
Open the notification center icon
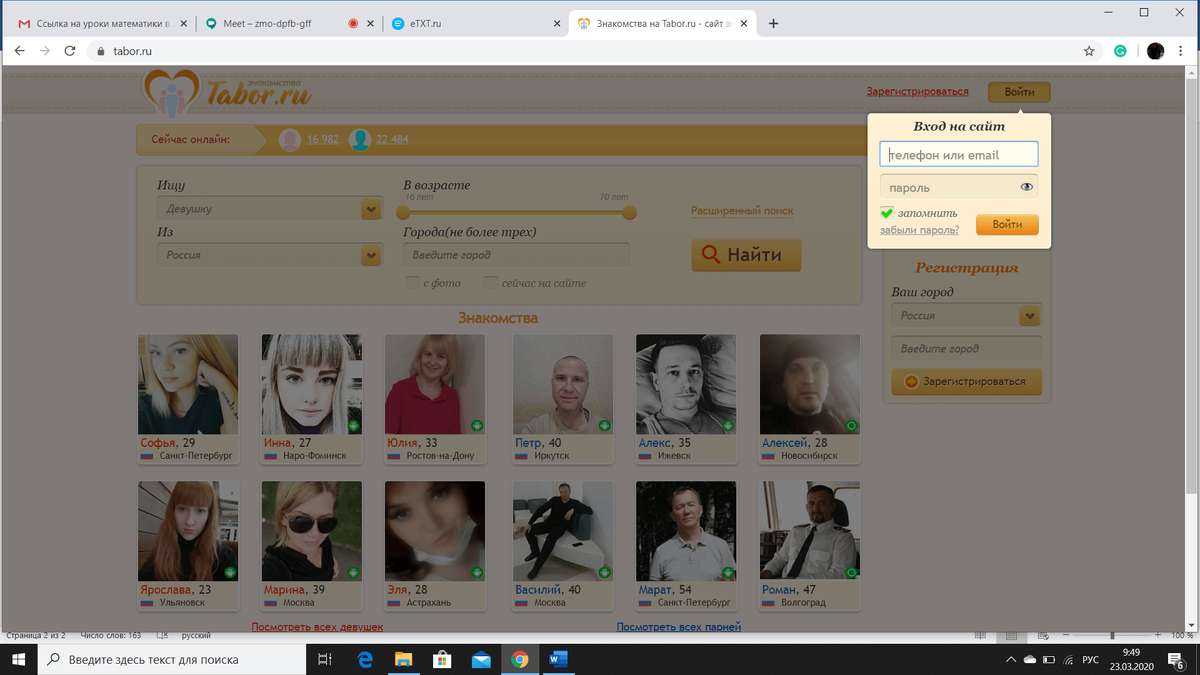[1176, 660]
